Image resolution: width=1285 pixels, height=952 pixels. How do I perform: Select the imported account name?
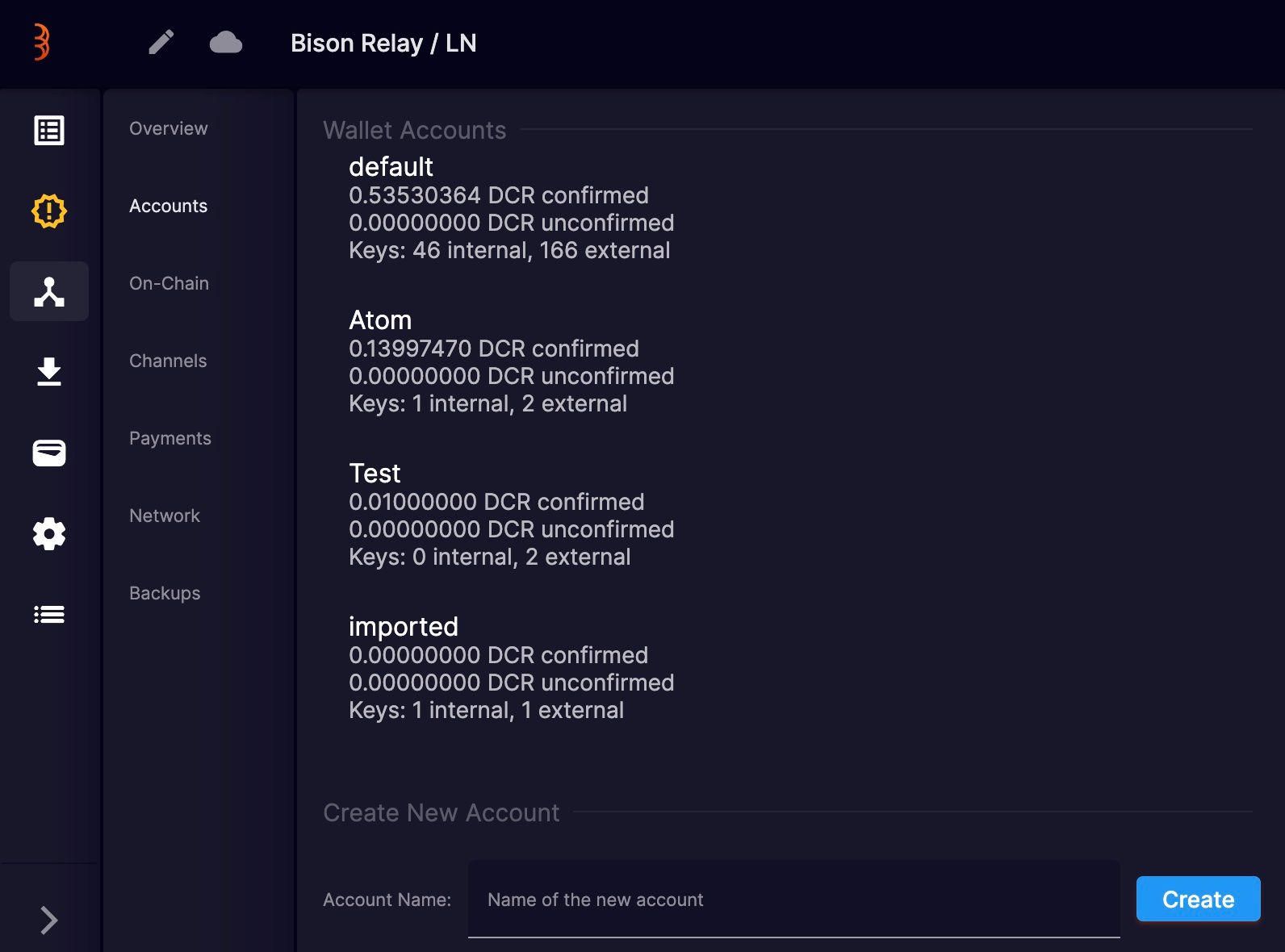click(x=404, y=627)
